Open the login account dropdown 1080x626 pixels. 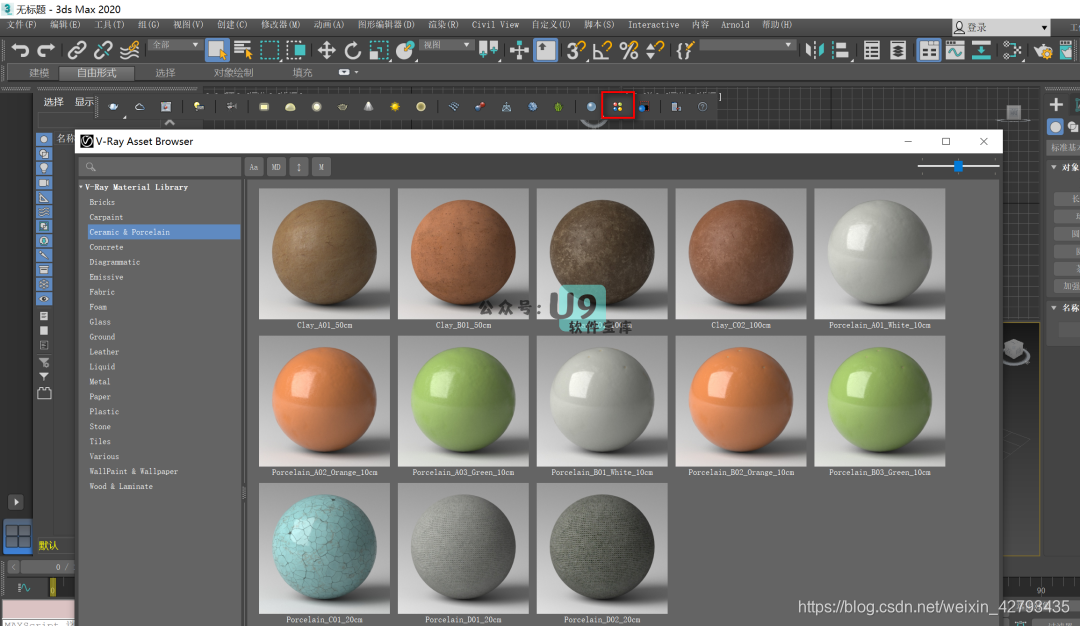click(x=1001, y=28)
